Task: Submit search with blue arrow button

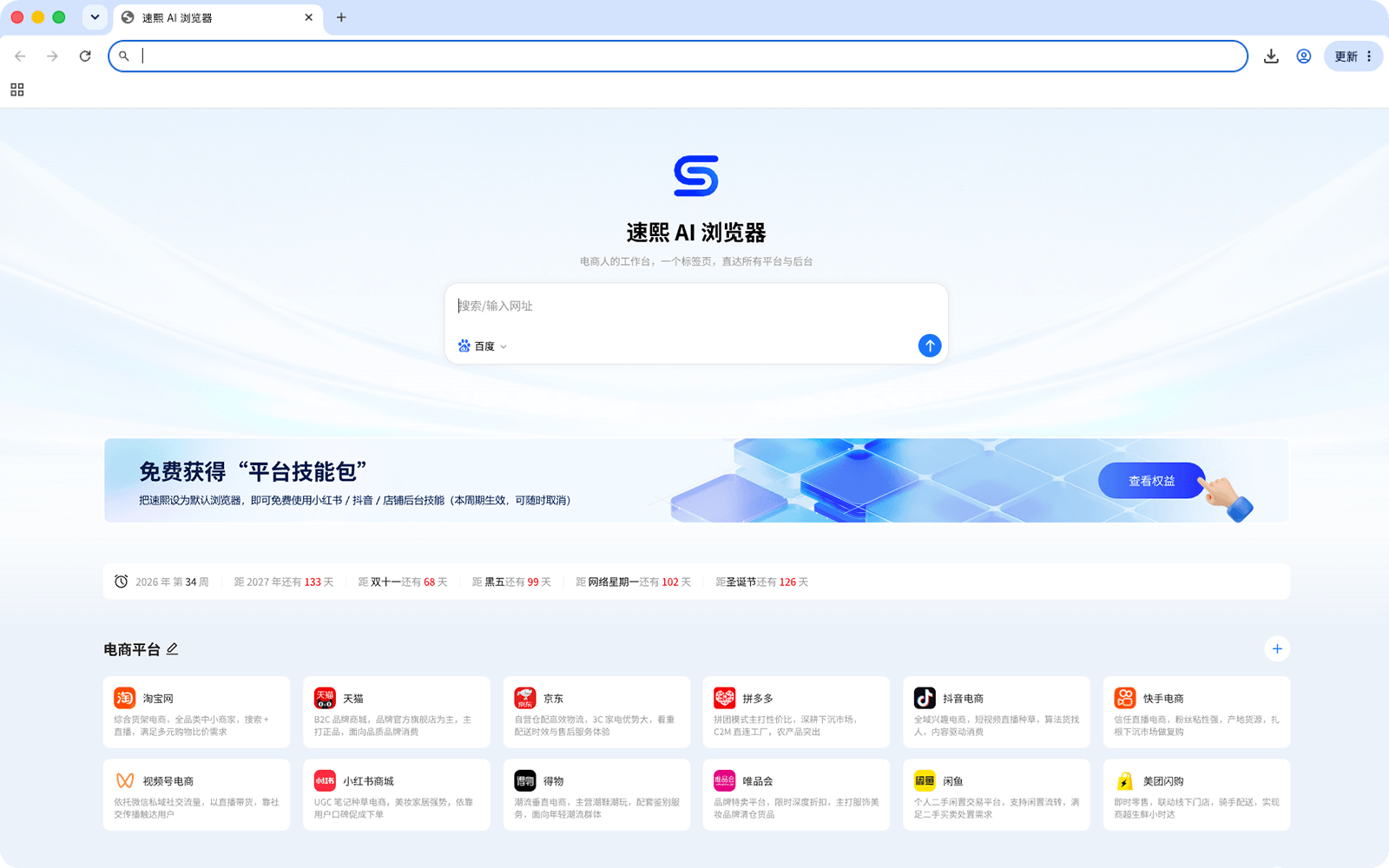Action: [x=930, y=345]
